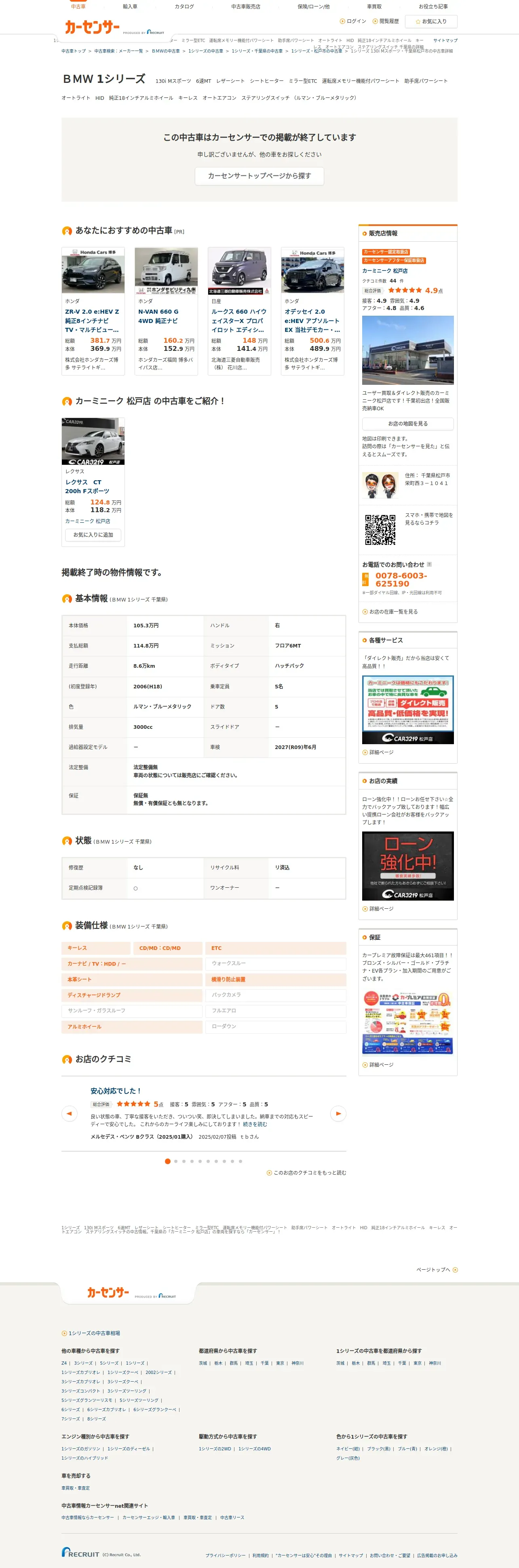Open the カタログ tab
Image resolution: width=519 pixels, height=1568 pixels.
click(x=184, y=7)
